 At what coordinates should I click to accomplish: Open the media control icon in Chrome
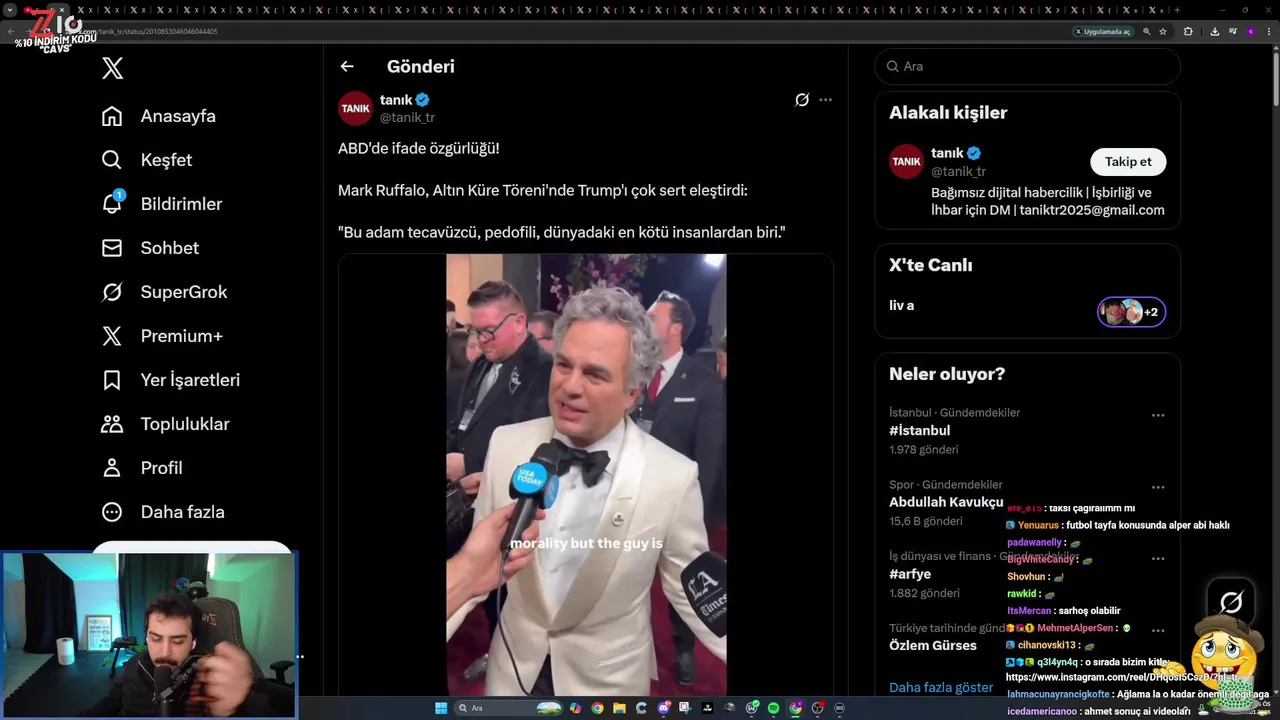click(1233, 32)
